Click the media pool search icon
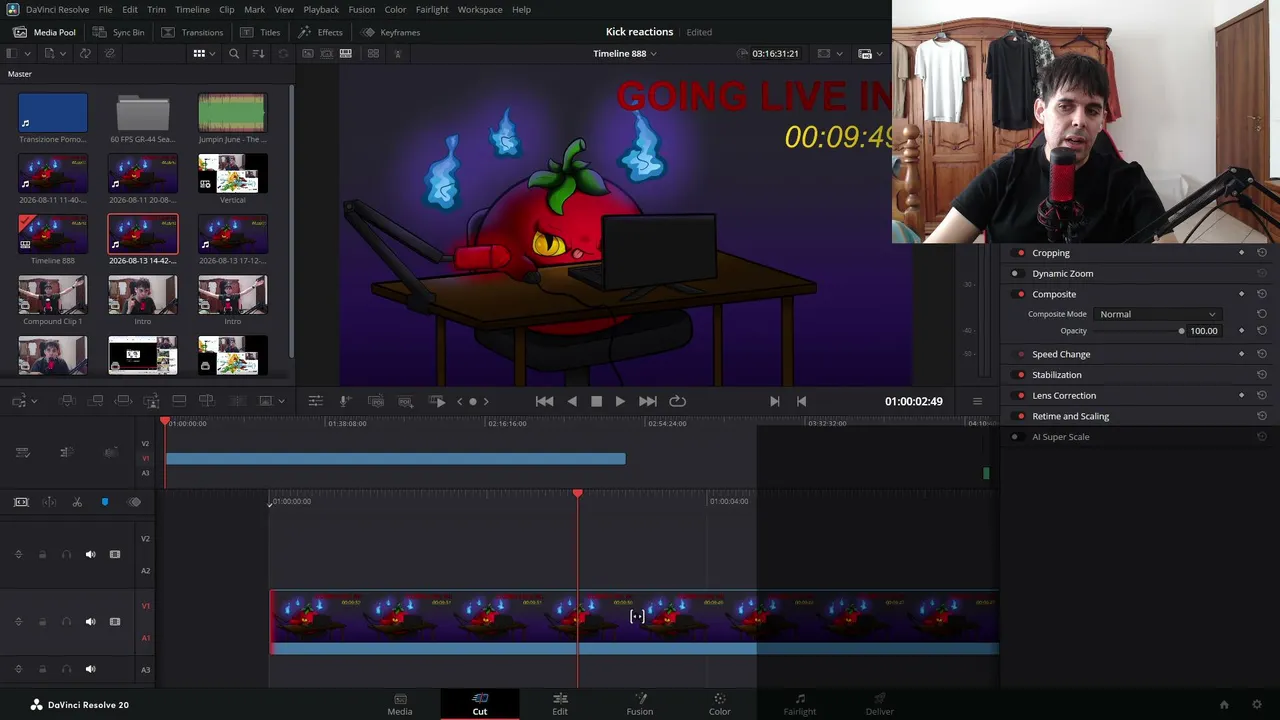 tap(234, 53)
